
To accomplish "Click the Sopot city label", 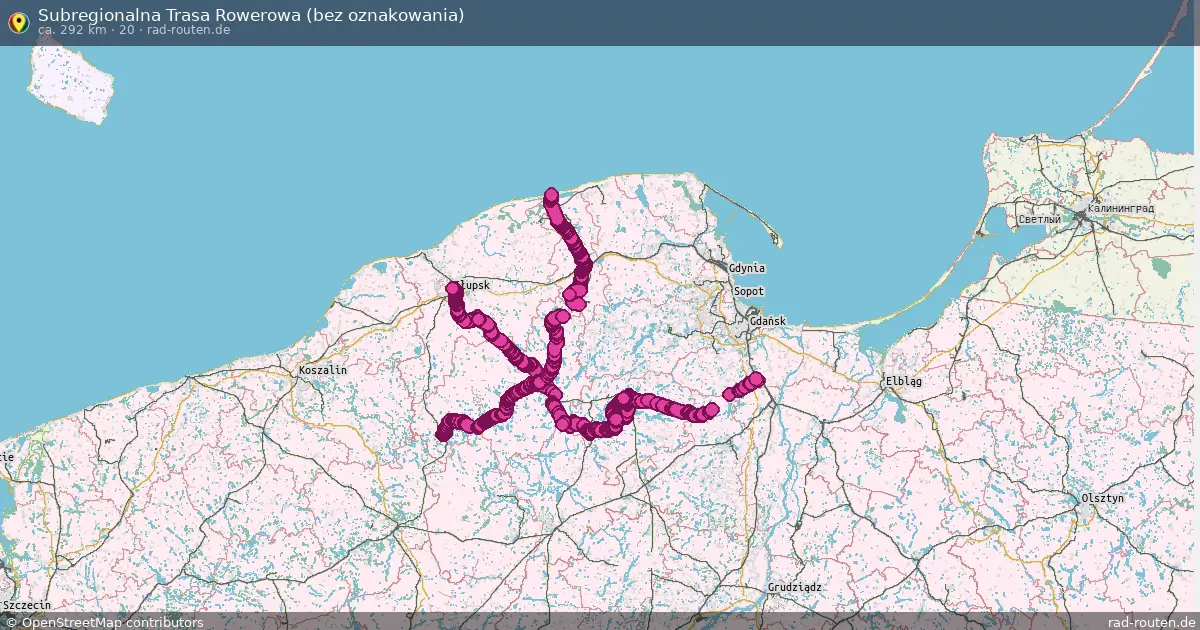I will [x=749, y=291].
